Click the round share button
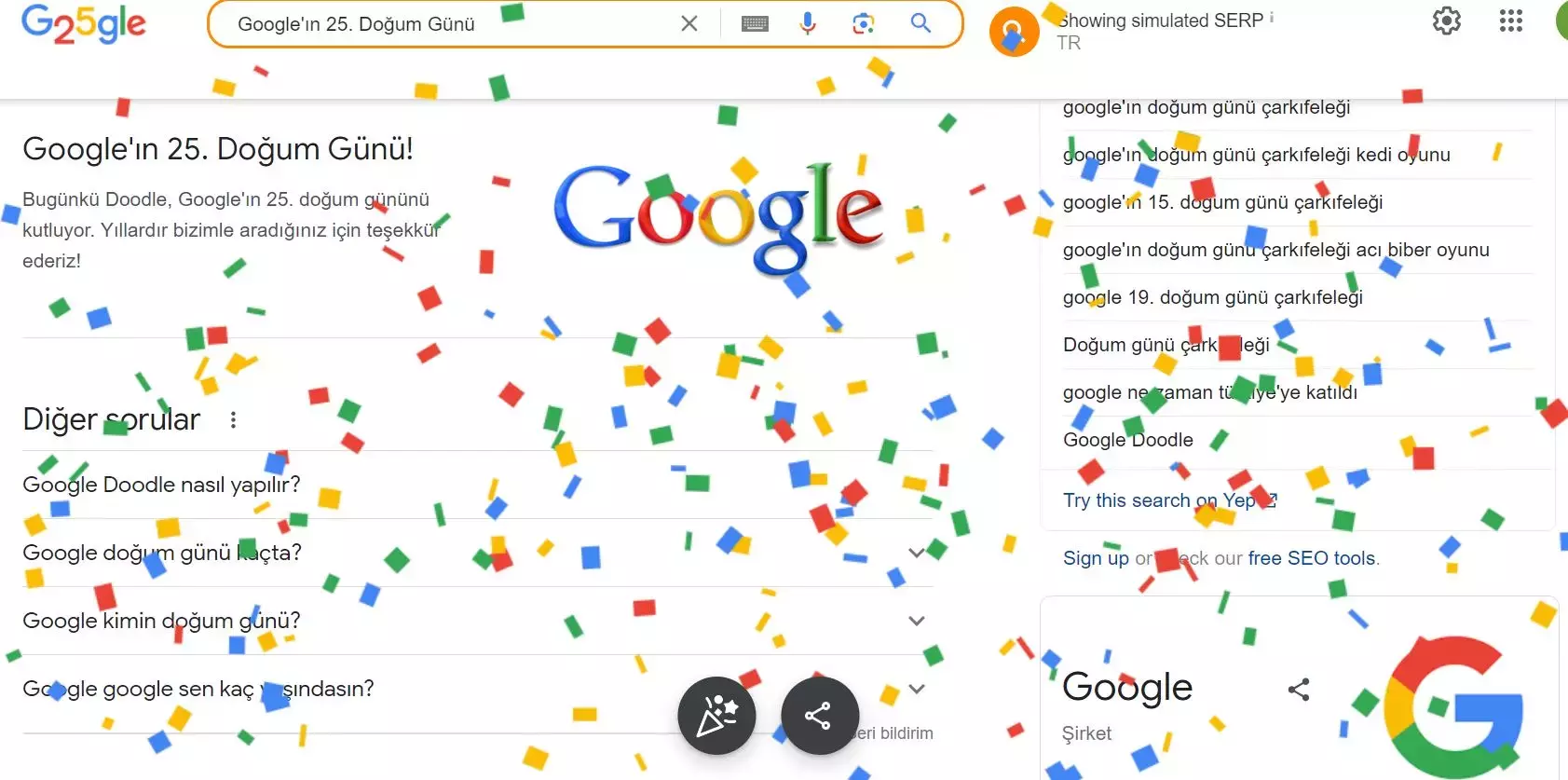 click(x=820, y=716)
